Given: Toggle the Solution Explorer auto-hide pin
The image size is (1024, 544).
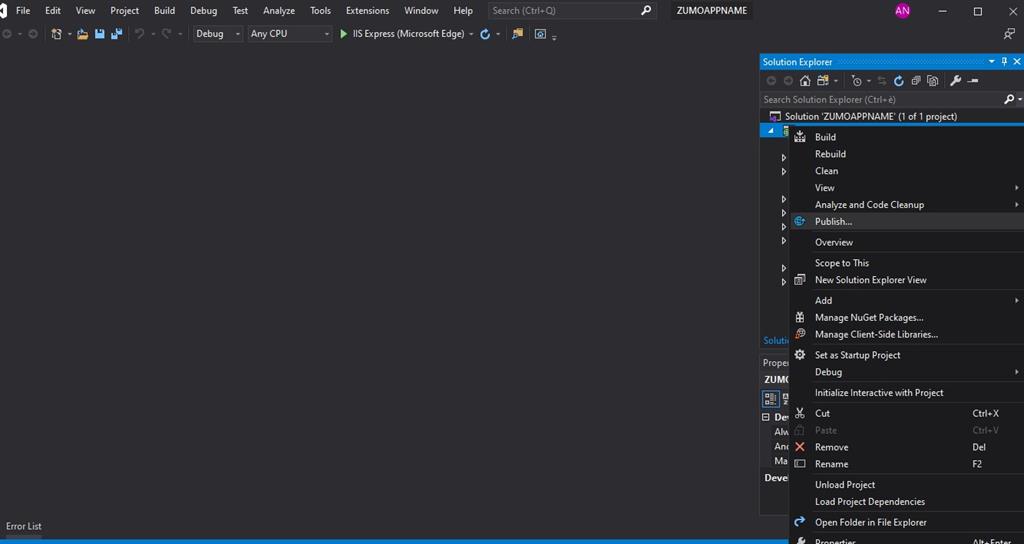Looking at the screenshot, I should (x=1004, y=62).
